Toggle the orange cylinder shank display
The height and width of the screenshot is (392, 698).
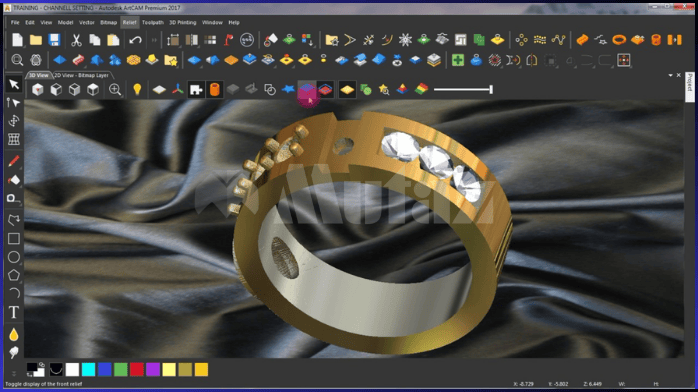pos(215,89)
